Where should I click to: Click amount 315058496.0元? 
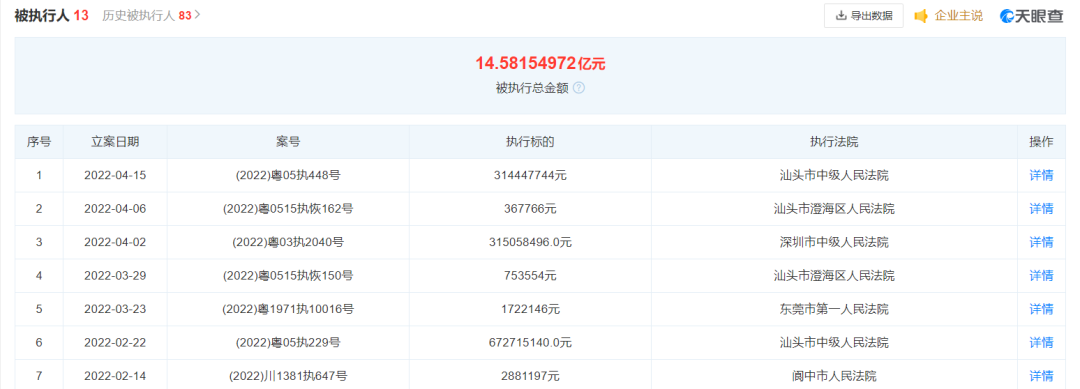[x=530, y=242]
